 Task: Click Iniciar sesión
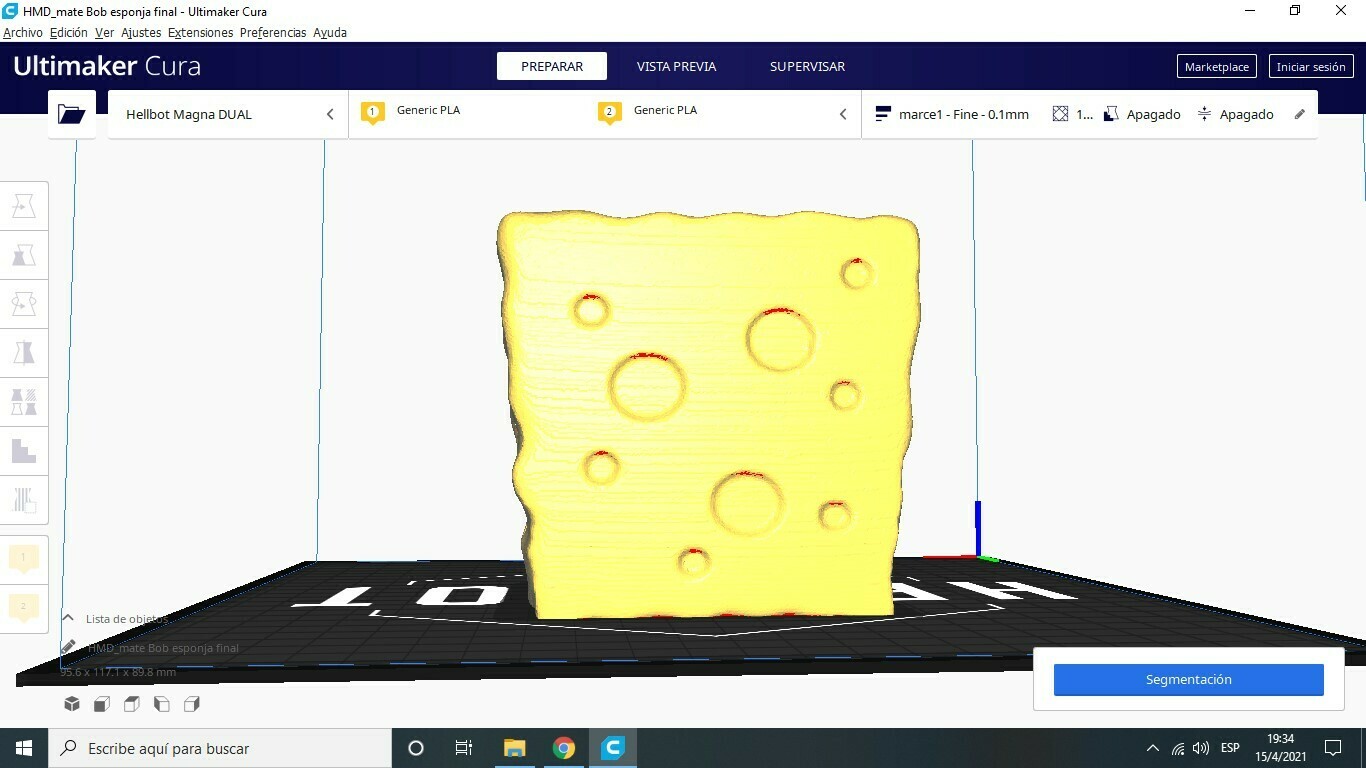1311,66
